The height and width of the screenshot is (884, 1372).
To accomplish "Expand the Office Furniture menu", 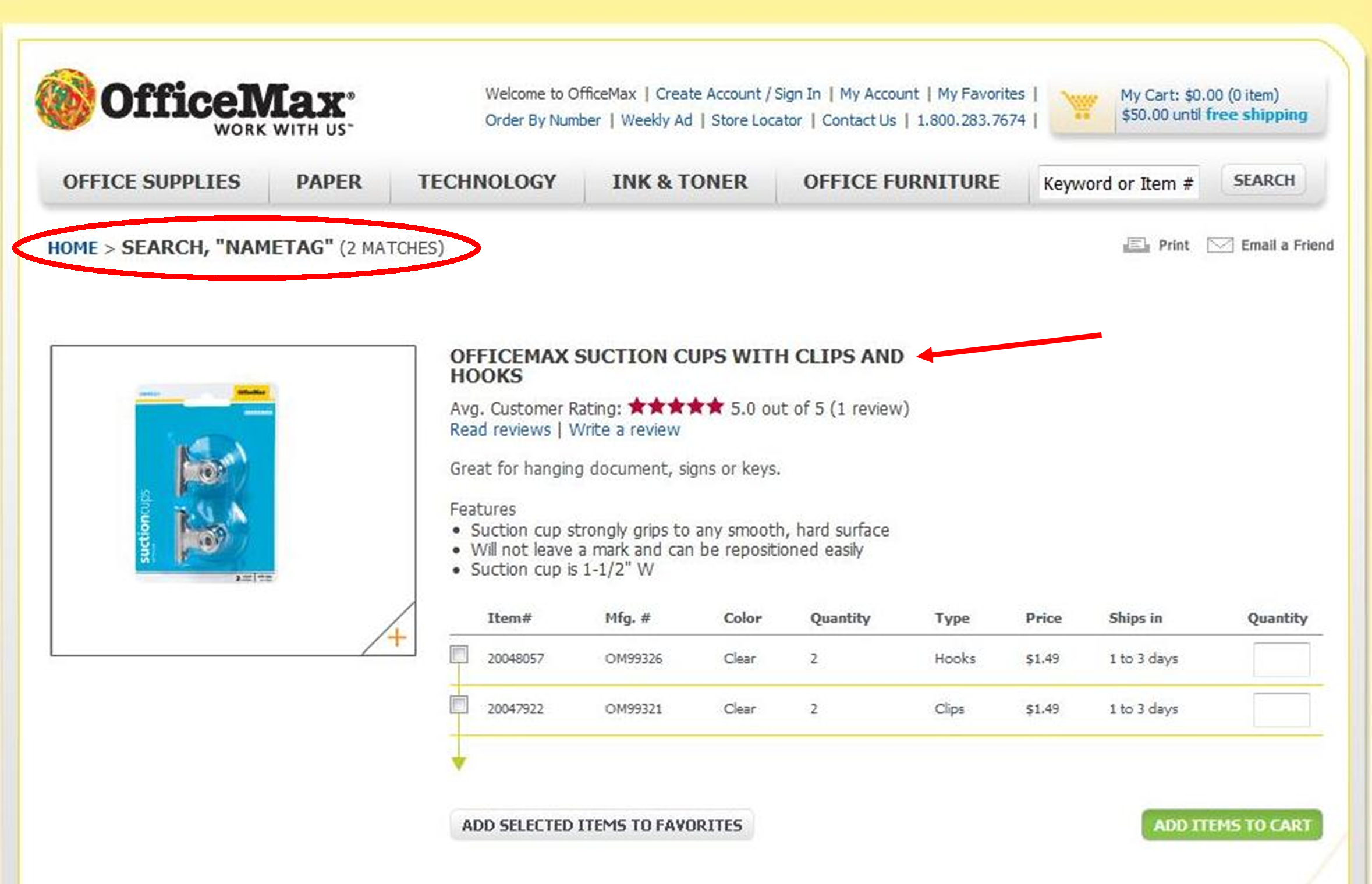I will (x=901, y=182).
